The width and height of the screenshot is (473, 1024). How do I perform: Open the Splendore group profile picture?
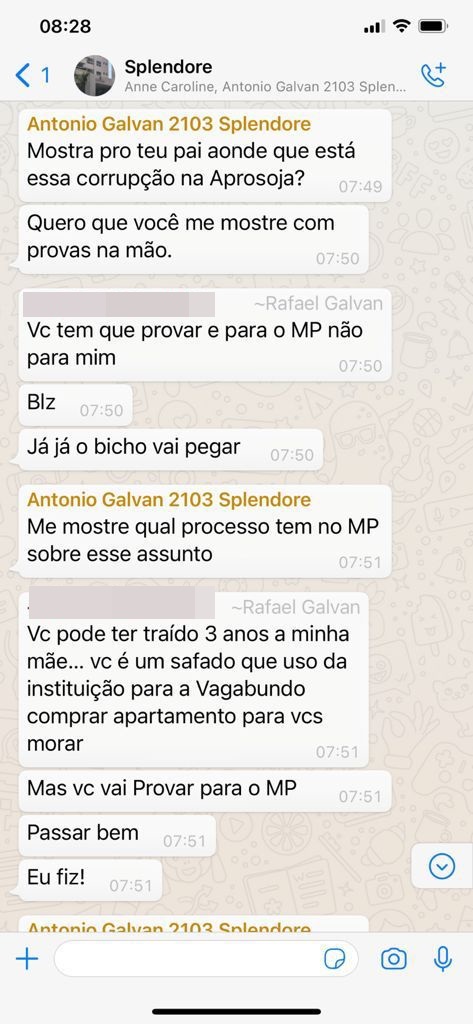(x=95, y=76)
